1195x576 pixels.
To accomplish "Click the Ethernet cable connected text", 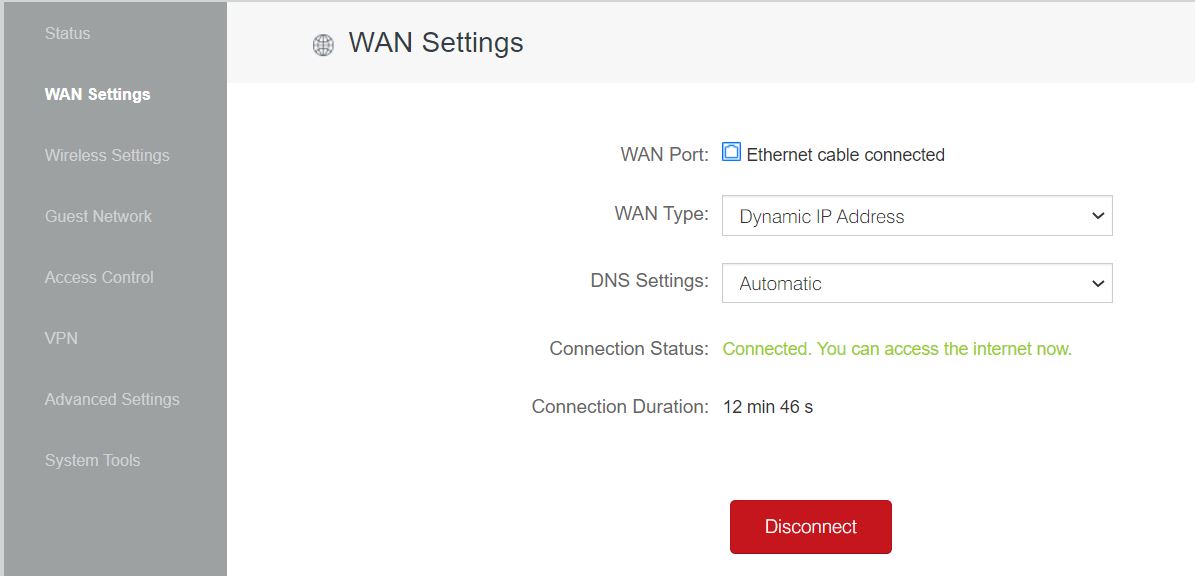I will [845, 155].
